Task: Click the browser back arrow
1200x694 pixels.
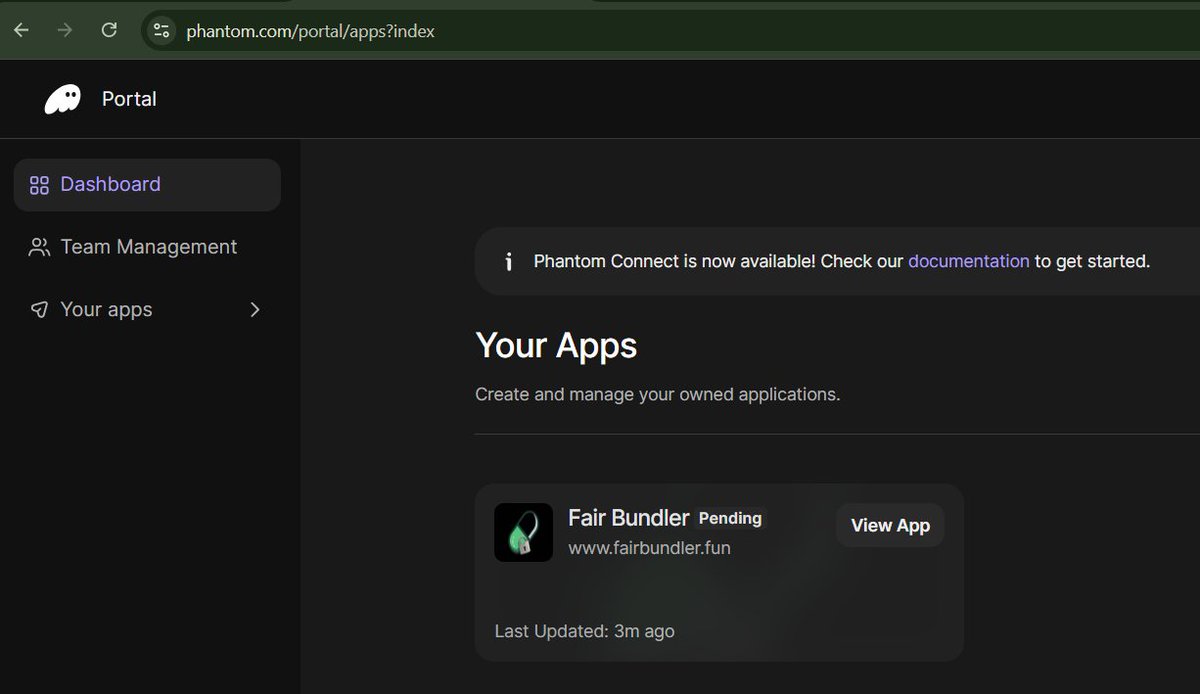Action: tap(21, 30)
